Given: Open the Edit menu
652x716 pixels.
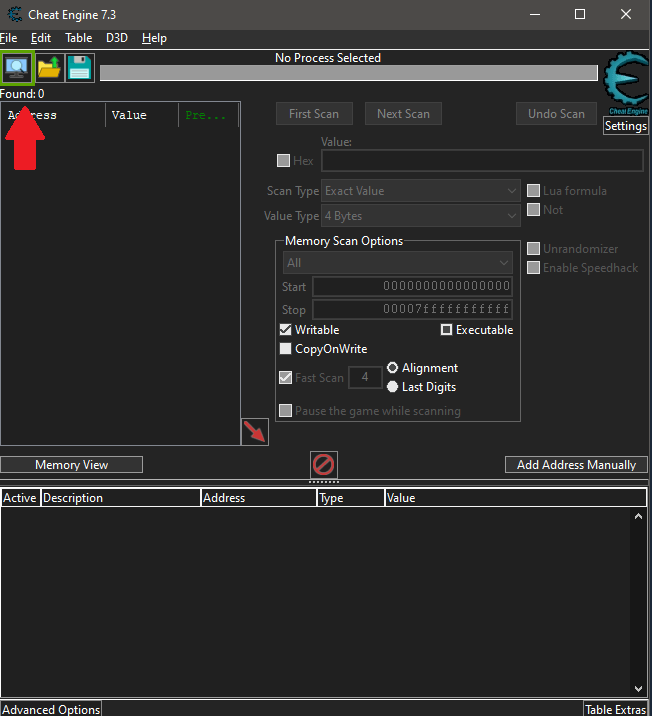Looking at the screenshot, I should pyautogui.click(x=41, y=38).
